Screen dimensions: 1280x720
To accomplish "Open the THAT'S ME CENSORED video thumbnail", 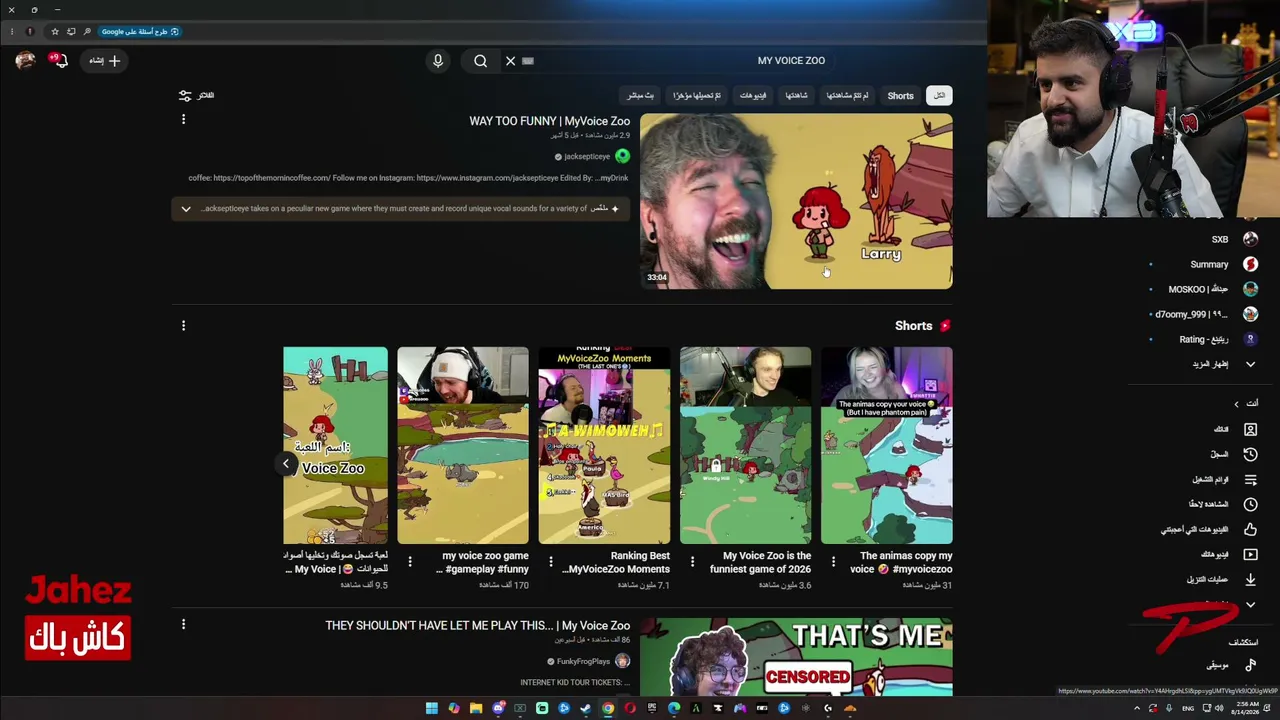I will 796,657.
